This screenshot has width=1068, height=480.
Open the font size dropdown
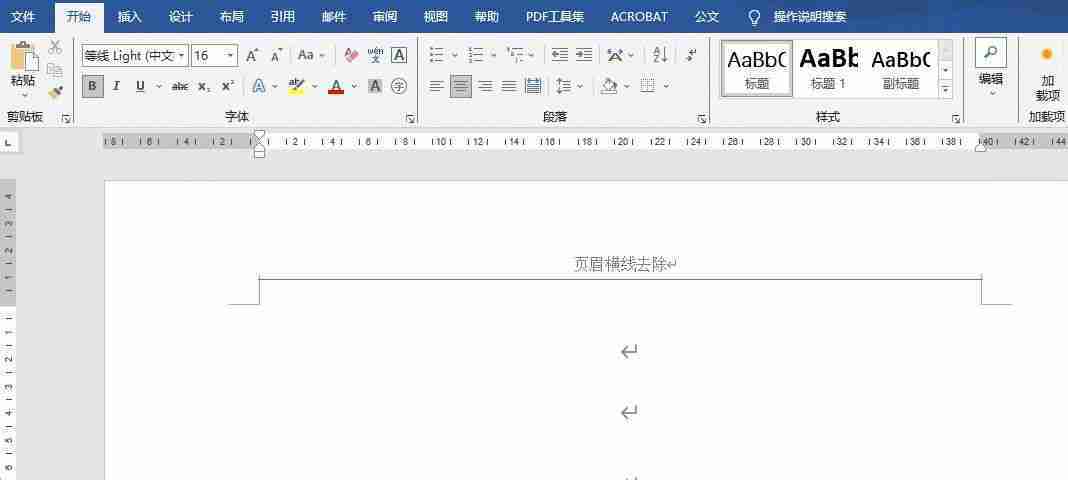[x=231, y=56]
